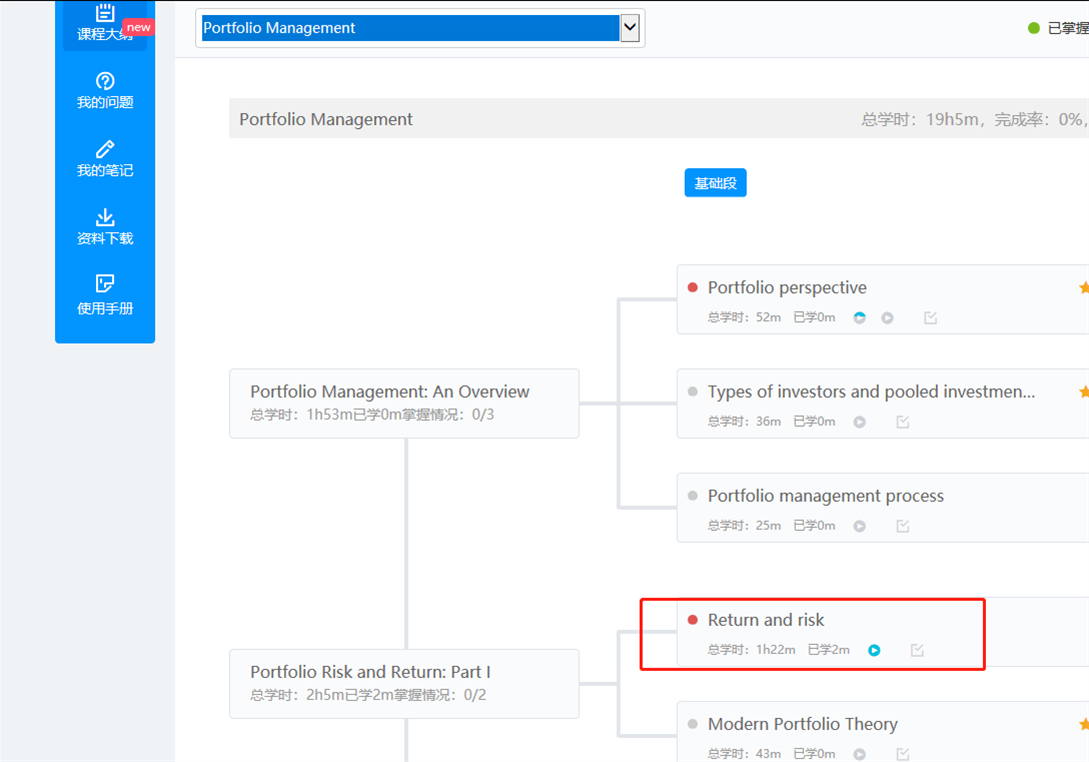Click the Portfolio Management combo box field
The height and width of the screenshot is (762, 1089).
coord(410,28)
